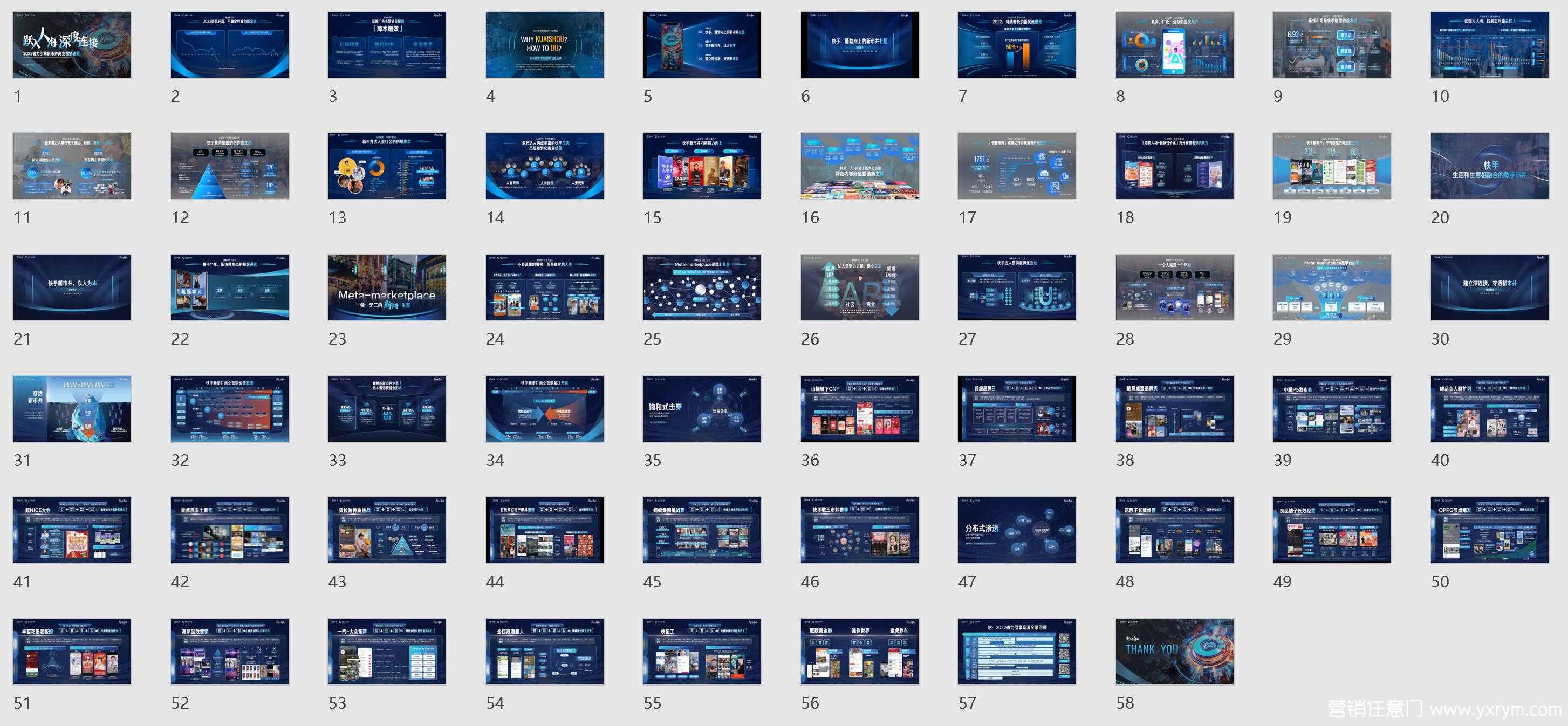Screen dimensions: 1568x726
Task: Select slide 16 thumbnail
Action: click(859, 166)
